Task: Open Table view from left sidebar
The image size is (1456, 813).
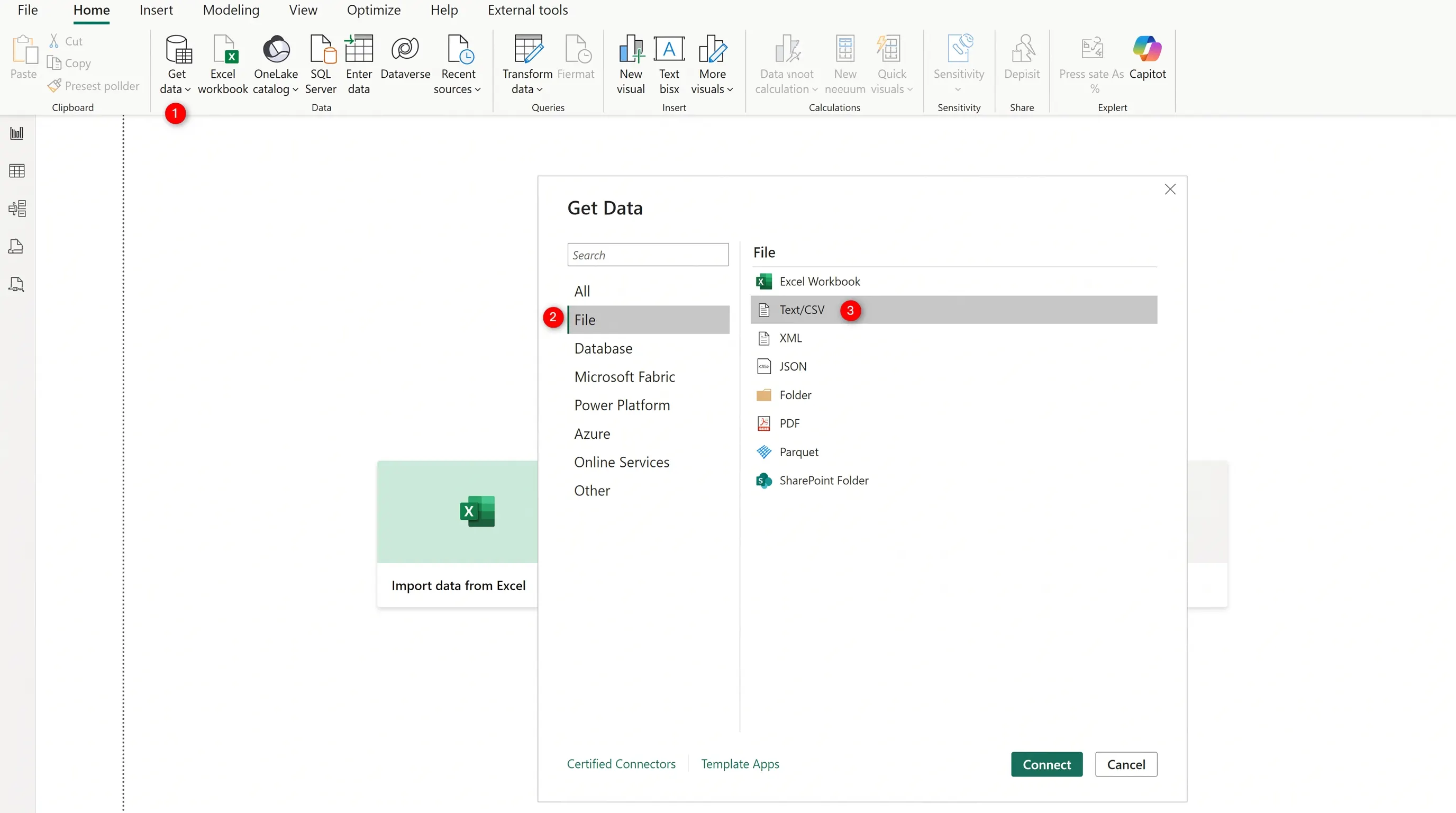Action: coord(17,171)
